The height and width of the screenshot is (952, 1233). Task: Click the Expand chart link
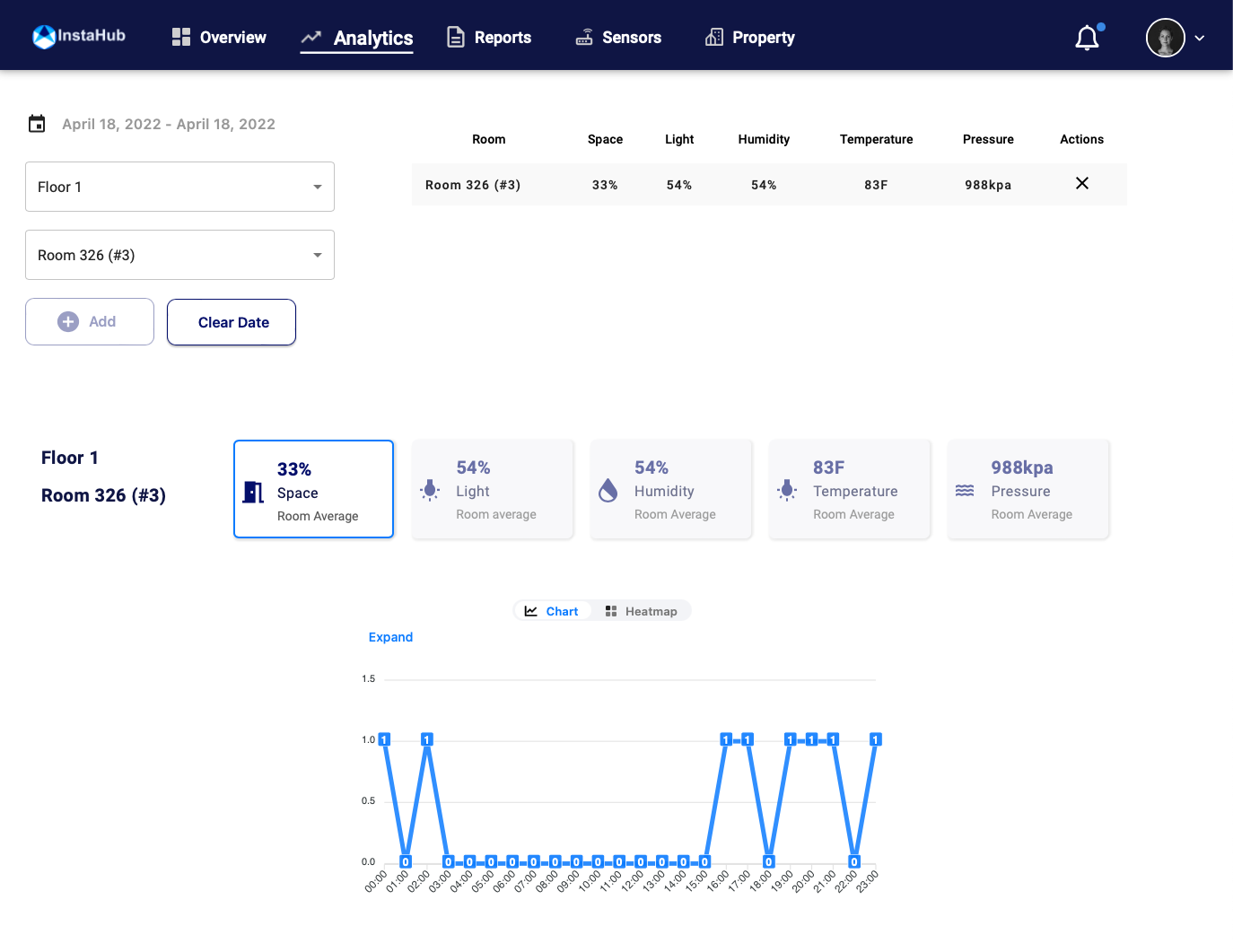click(390, 637)
